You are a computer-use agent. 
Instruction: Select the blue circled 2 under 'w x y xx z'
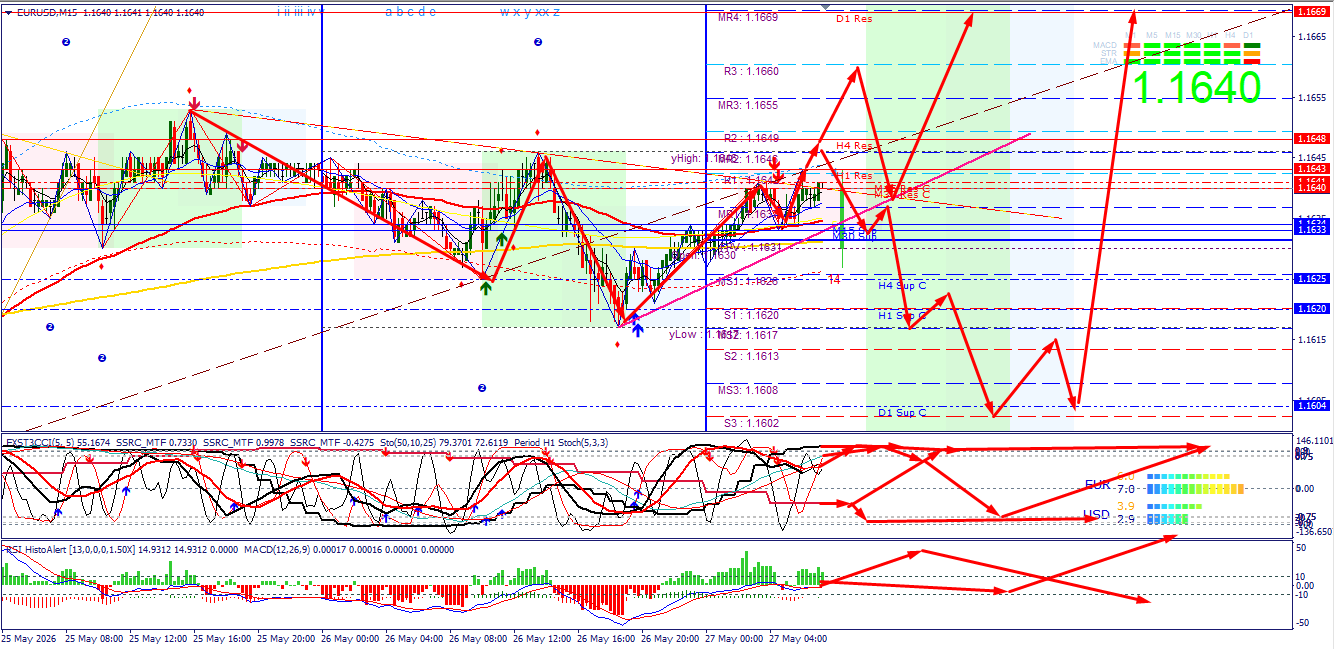pyautogui.click(x=538, y=42)
